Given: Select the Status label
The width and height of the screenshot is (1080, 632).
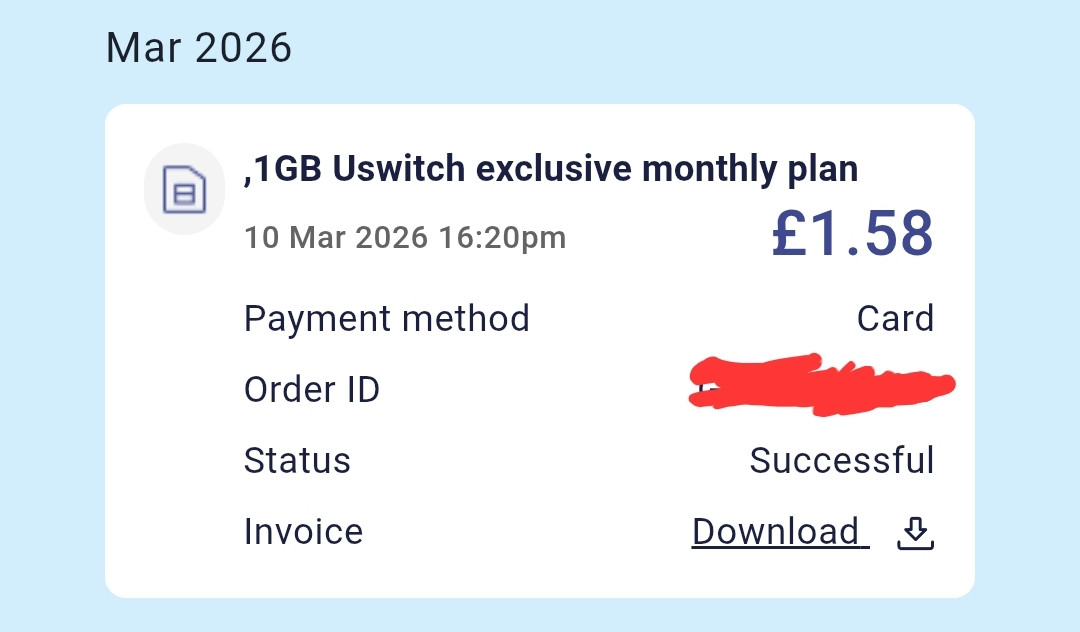Looking at the screenshot, I should [297, 460].
